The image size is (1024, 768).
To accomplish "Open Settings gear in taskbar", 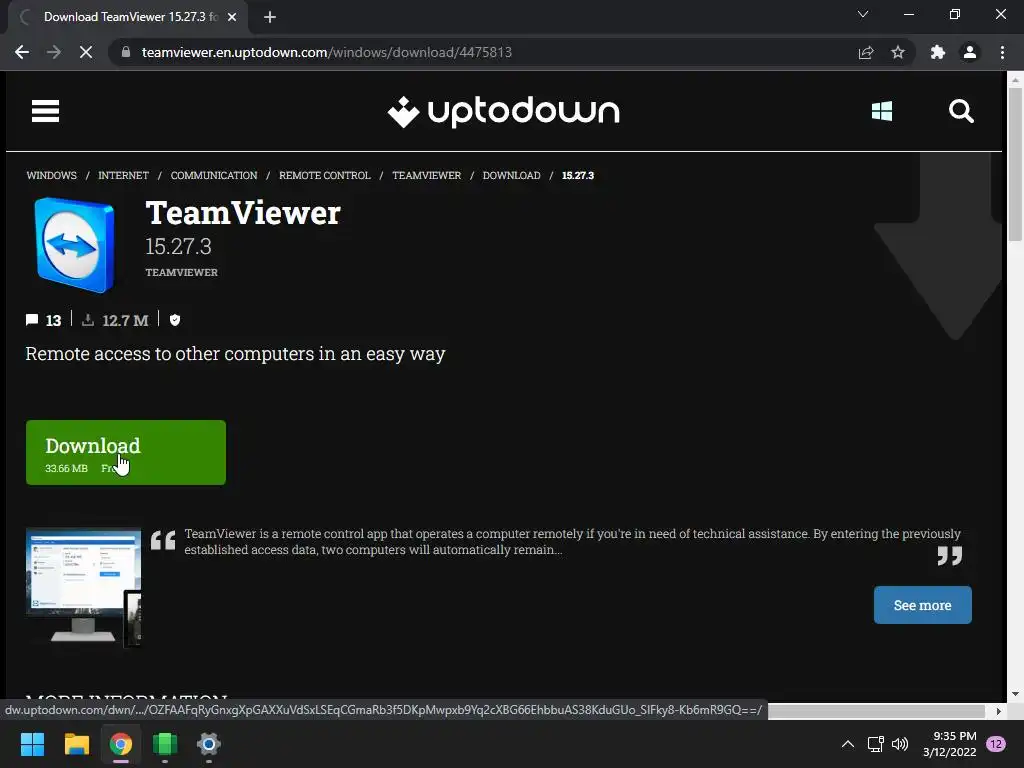I will point(209,744).
